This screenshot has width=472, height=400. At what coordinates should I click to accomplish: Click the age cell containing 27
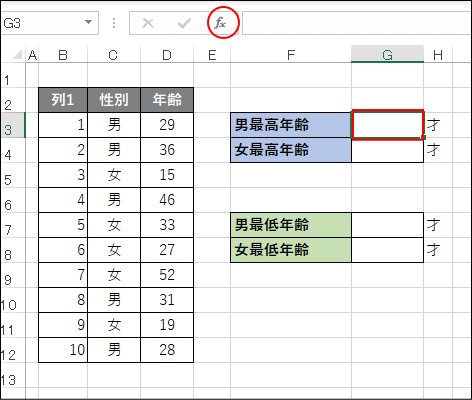[x=167, y=250]
